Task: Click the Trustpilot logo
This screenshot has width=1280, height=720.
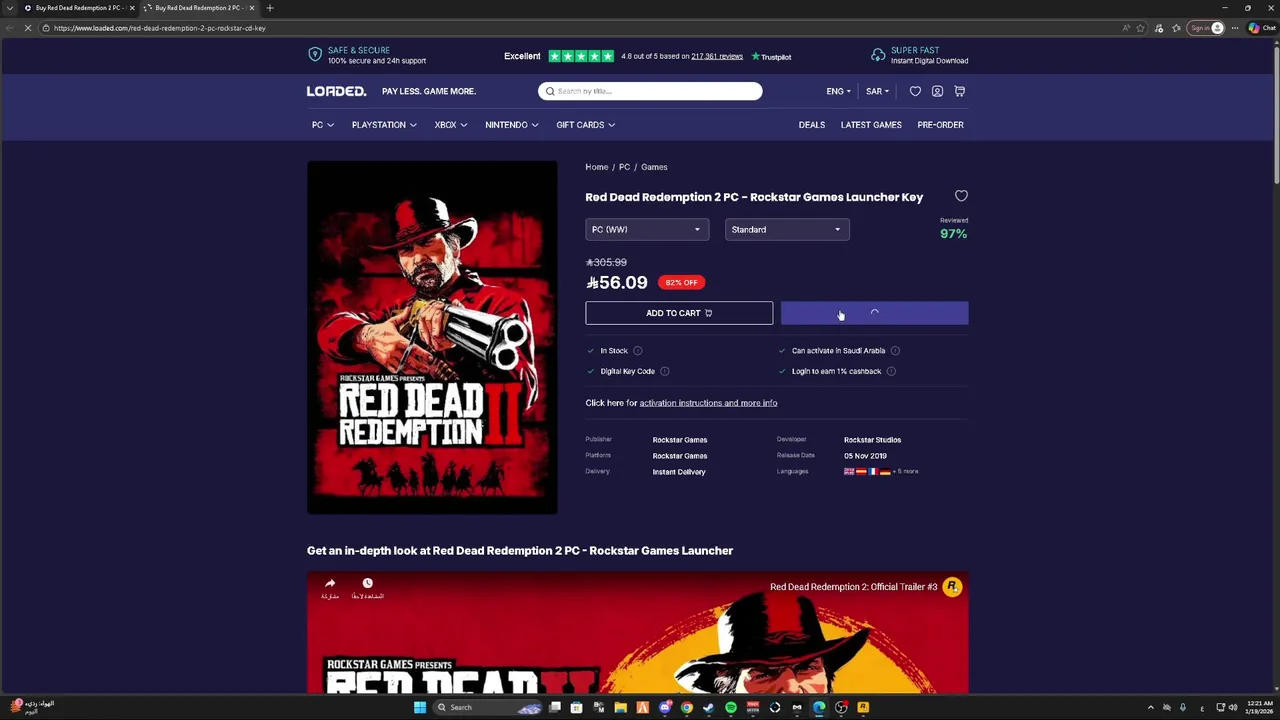Action: (771, 56)
